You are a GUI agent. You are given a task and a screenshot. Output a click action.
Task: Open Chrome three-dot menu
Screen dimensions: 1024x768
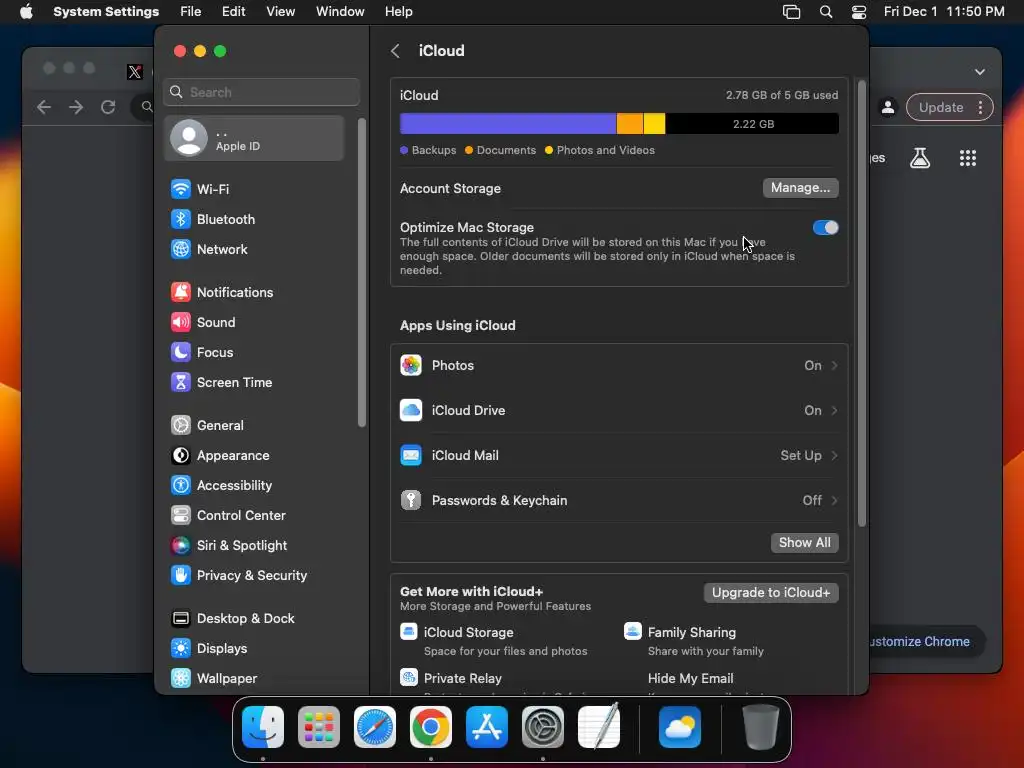[980, 108]
